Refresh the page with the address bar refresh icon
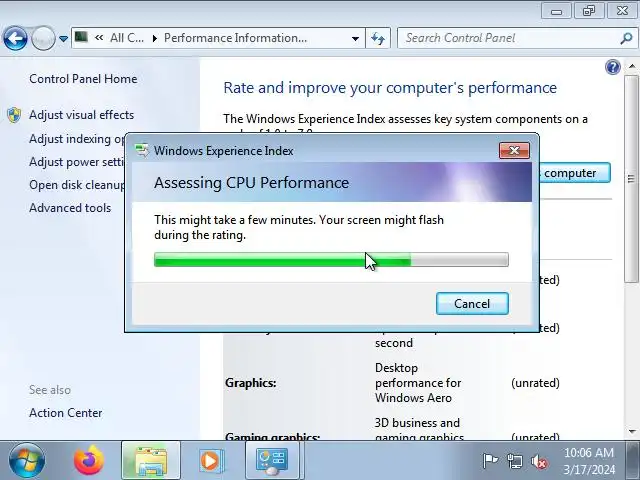Viewport: 640px width, 480px height. (378, 38)
